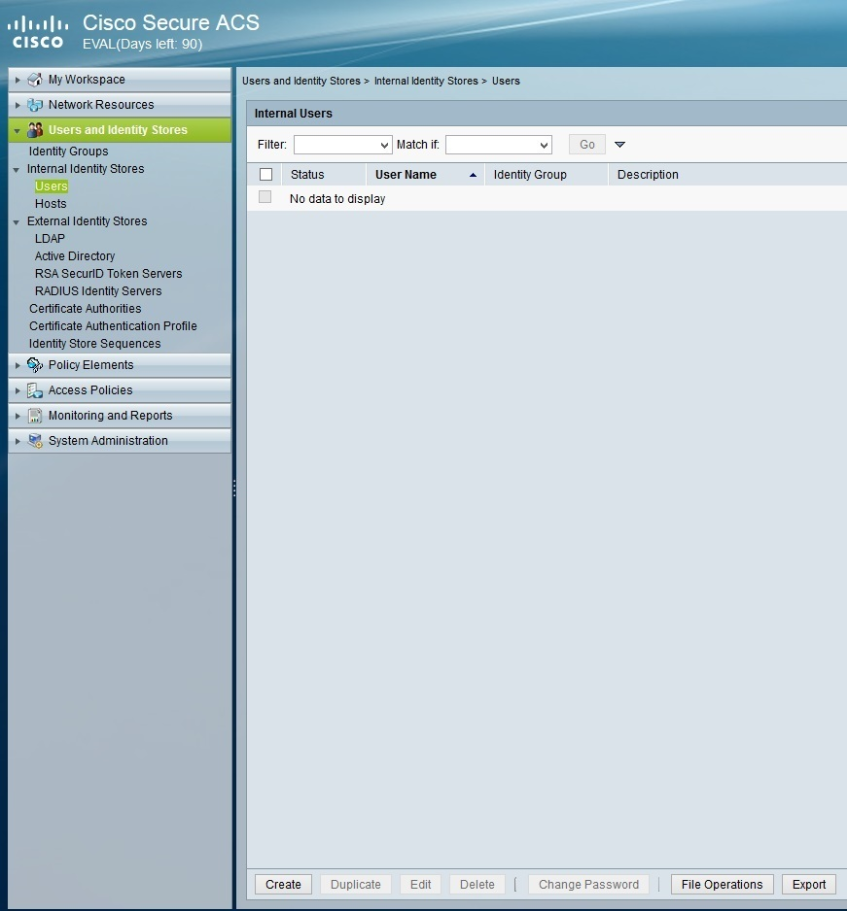Click the My Workspace icon
This screenshot has height=911, width=847.
click(35, 80)
